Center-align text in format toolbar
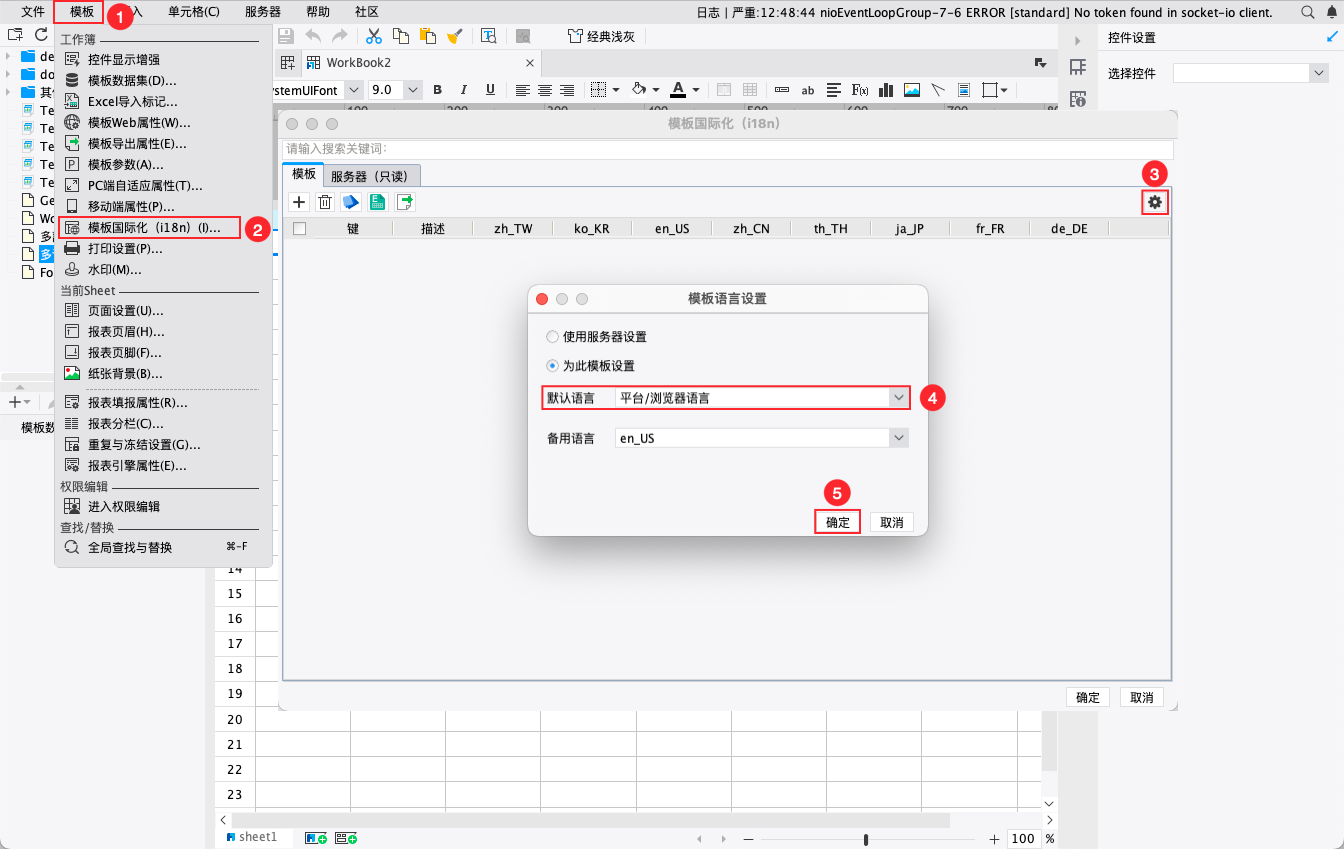This screenshot has width=1344, height=849. pyautogui.click(x=545, y=90)
